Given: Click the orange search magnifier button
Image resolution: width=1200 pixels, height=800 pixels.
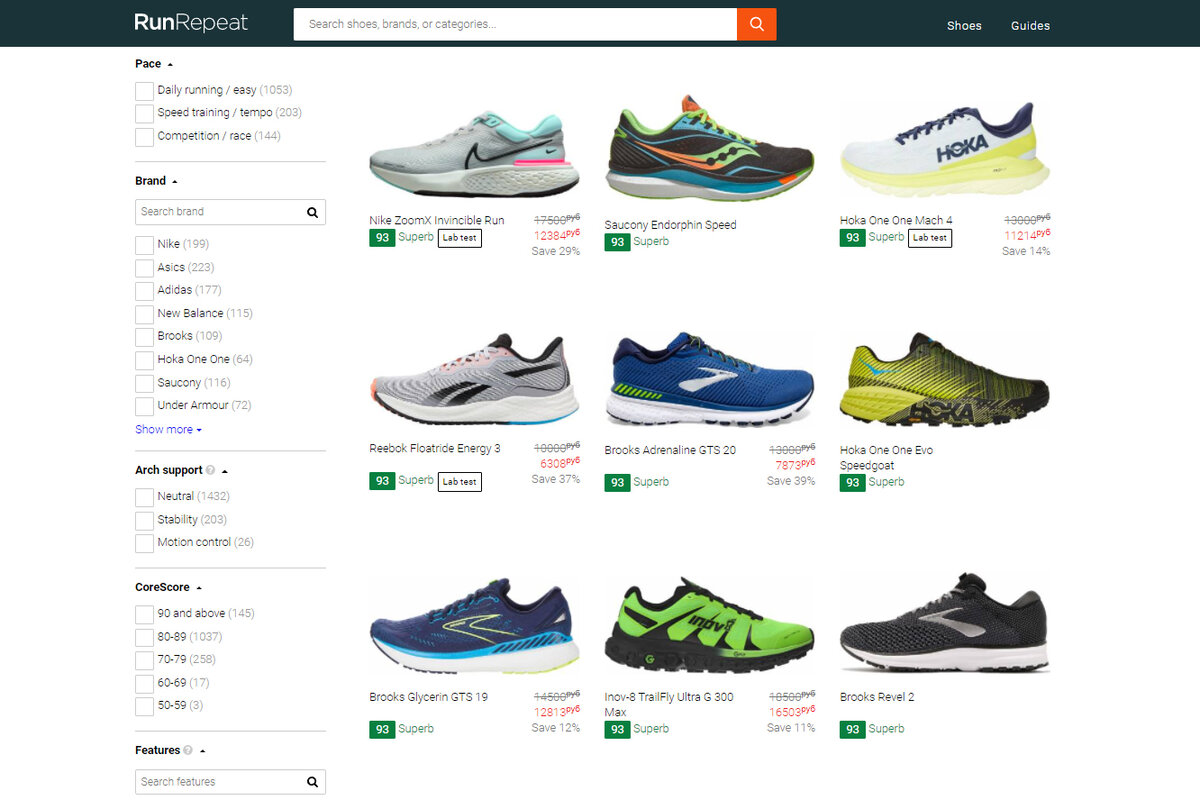Looking at the screenshot, I should [x=756, y=24].
